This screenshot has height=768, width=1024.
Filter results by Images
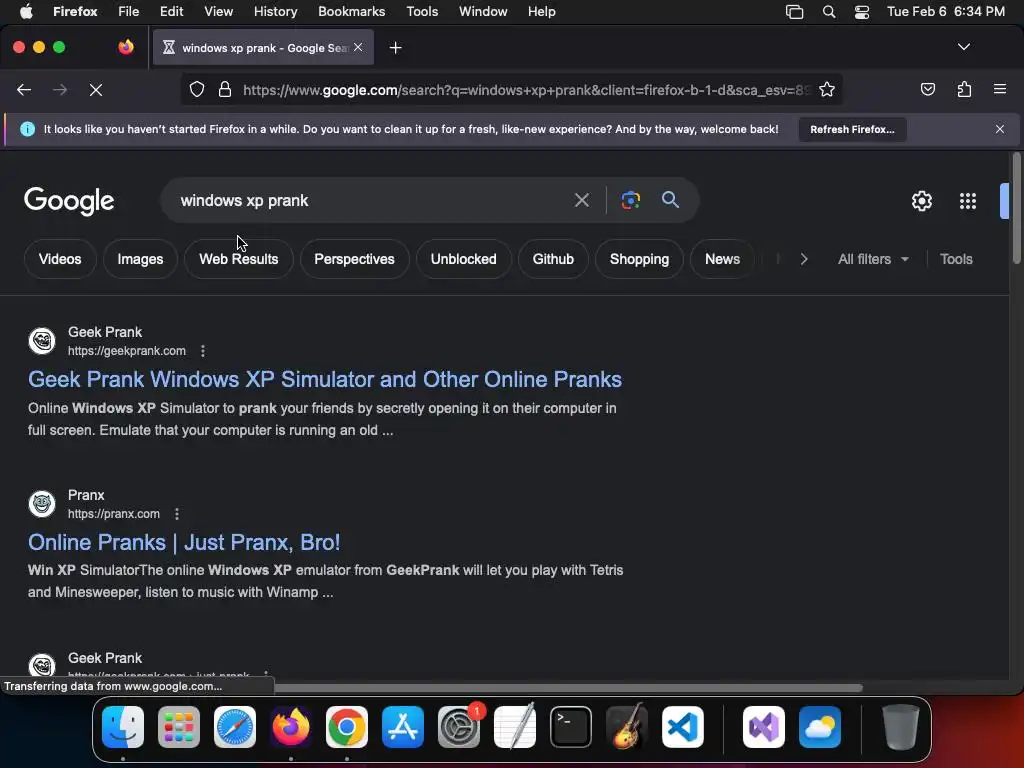coord(140,259)
